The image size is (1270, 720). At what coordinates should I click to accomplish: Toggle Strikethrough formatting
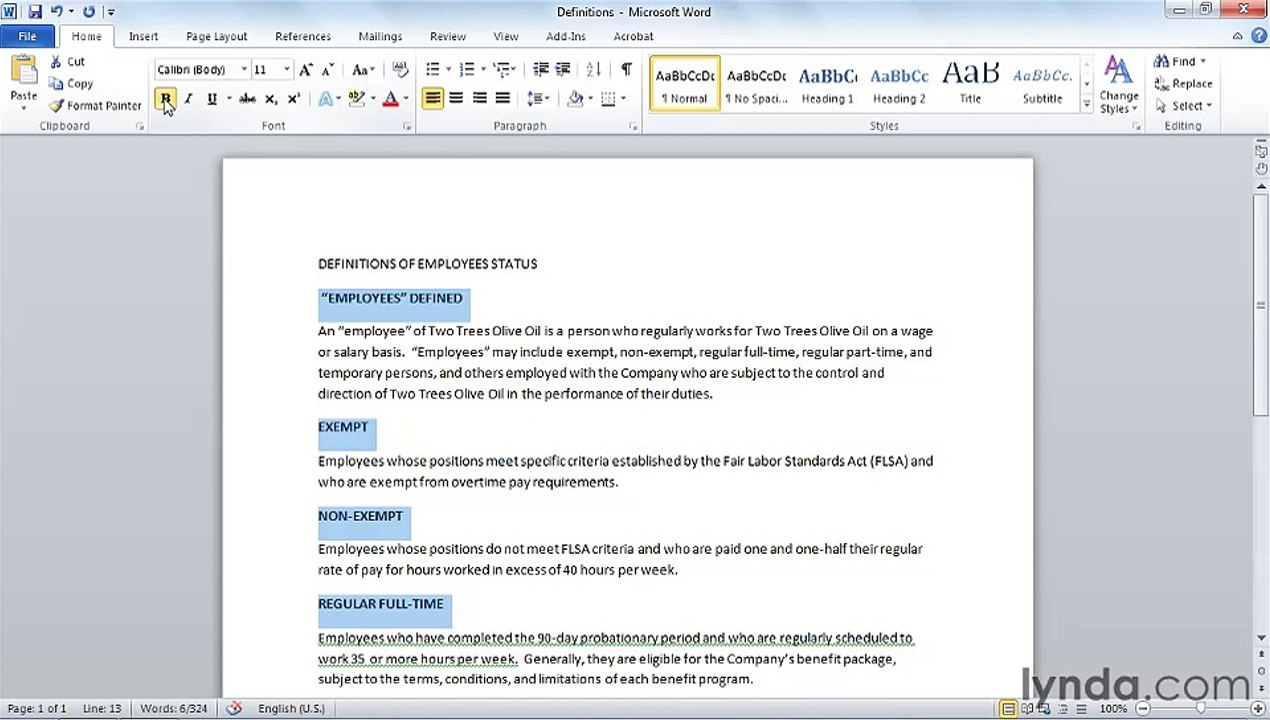(247, 99)
